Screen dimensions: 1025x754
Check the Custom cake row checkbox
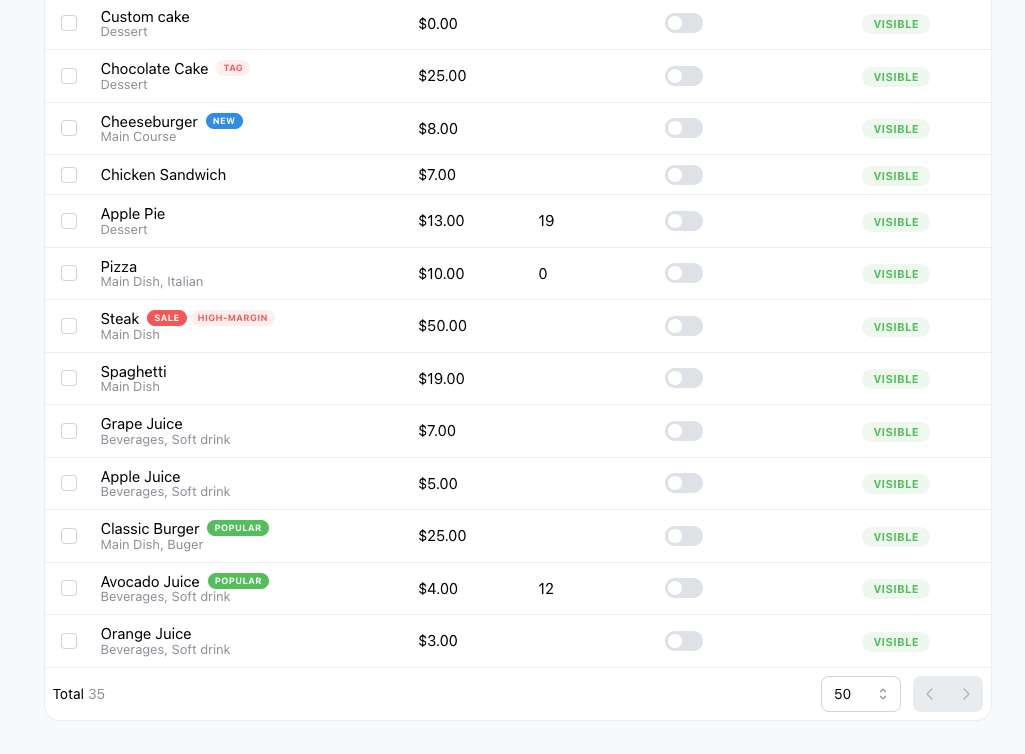click(69, 23)
